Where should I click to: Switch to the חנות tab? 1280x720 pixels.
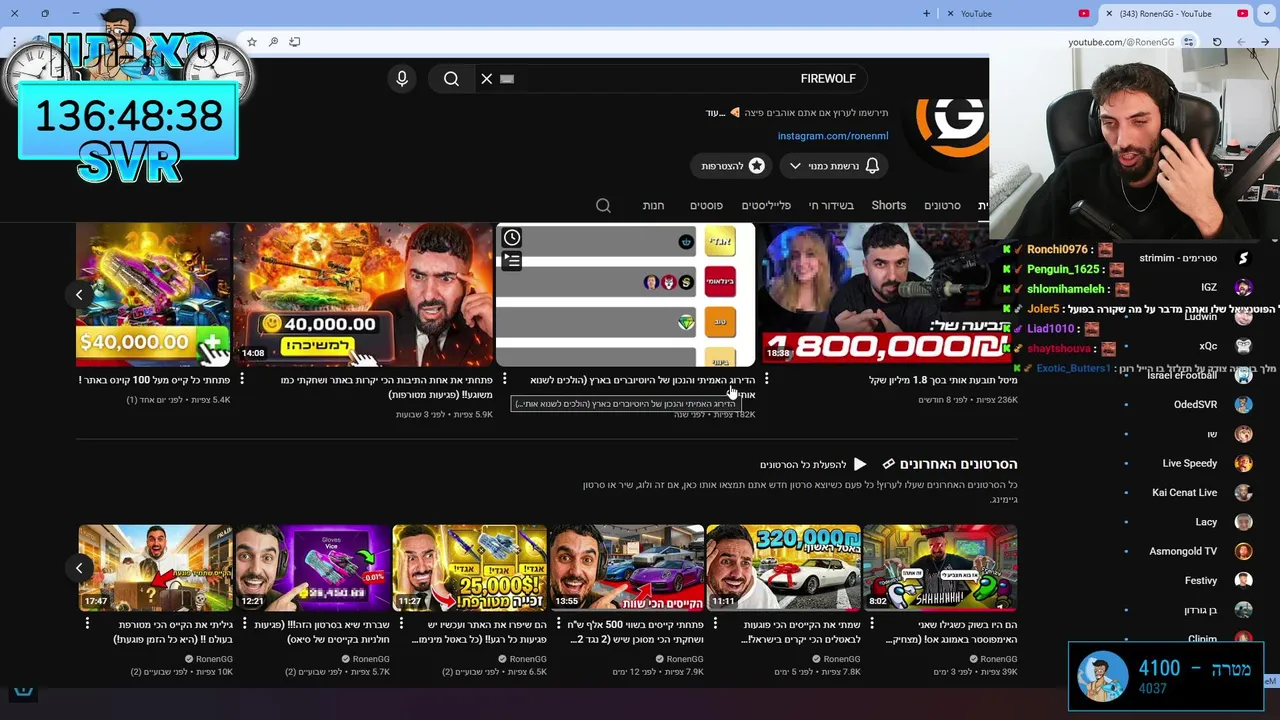pos(653,205)
